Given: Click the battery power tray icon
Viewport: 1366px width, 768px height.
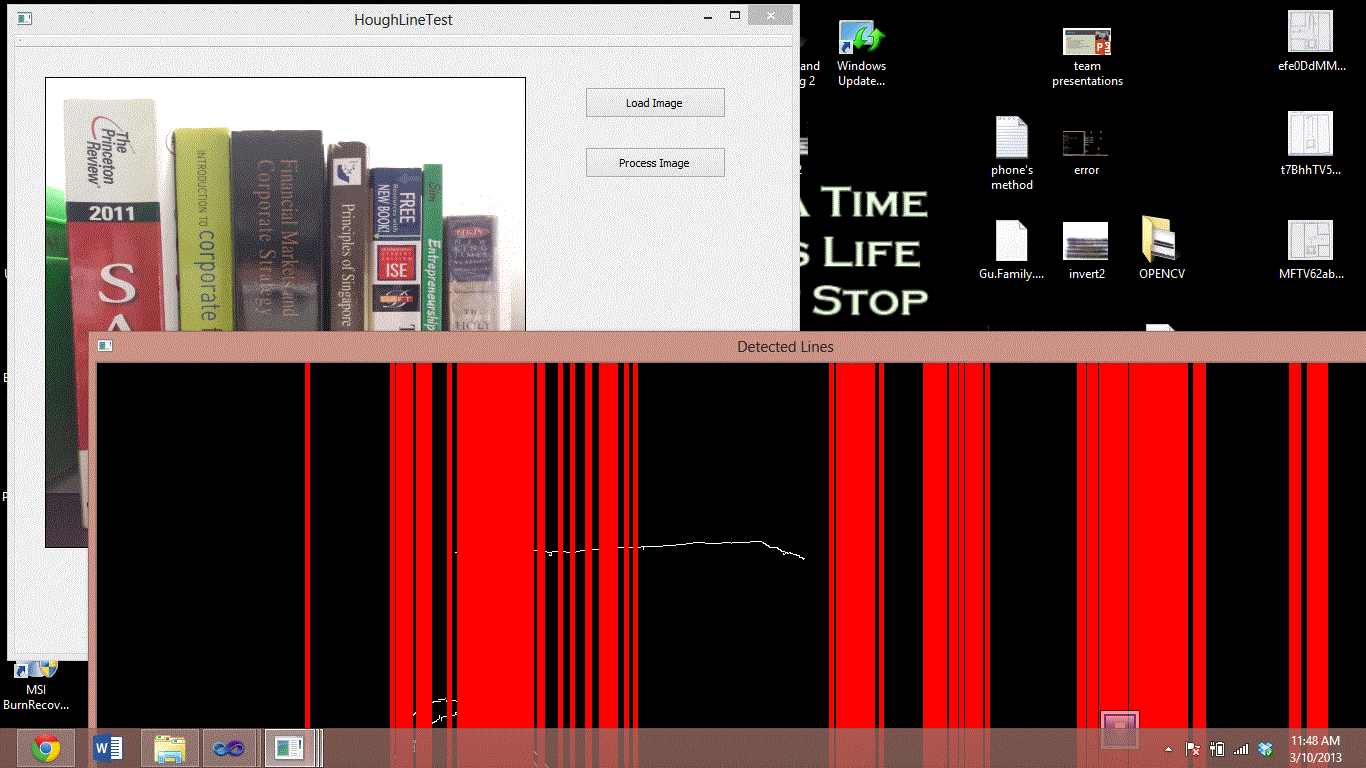Looking at the screenshot, I should point(1217,749).
